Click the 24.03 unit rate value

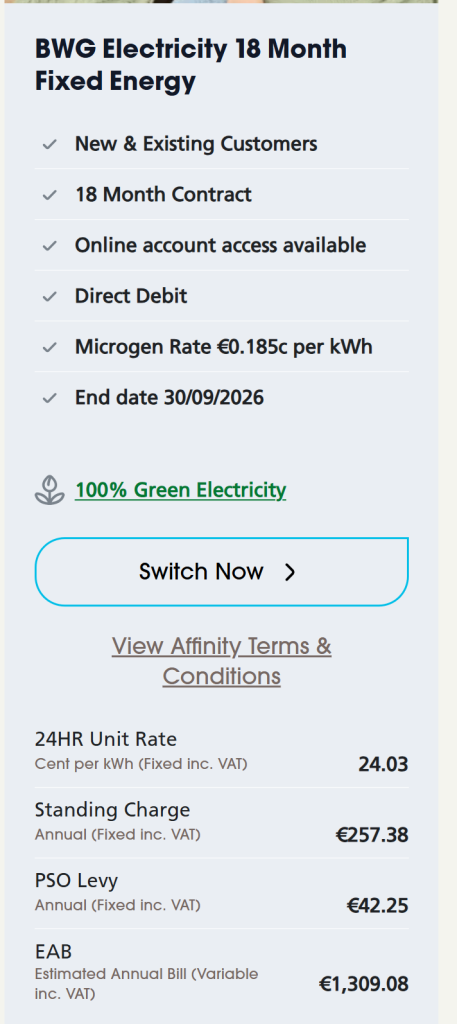click(383, 764)
